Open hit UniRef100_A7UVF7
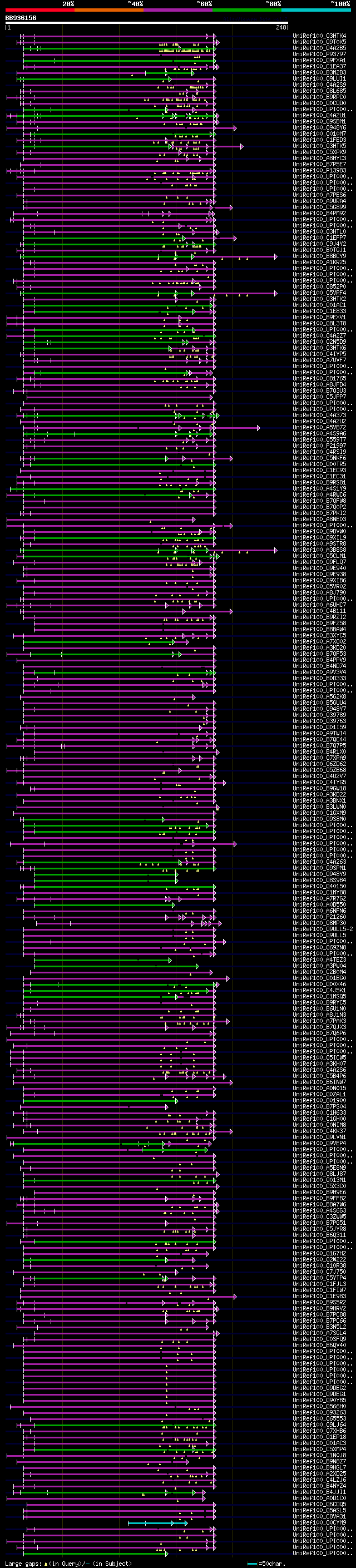The image size is (356, 1568). (x=319, y=360)
